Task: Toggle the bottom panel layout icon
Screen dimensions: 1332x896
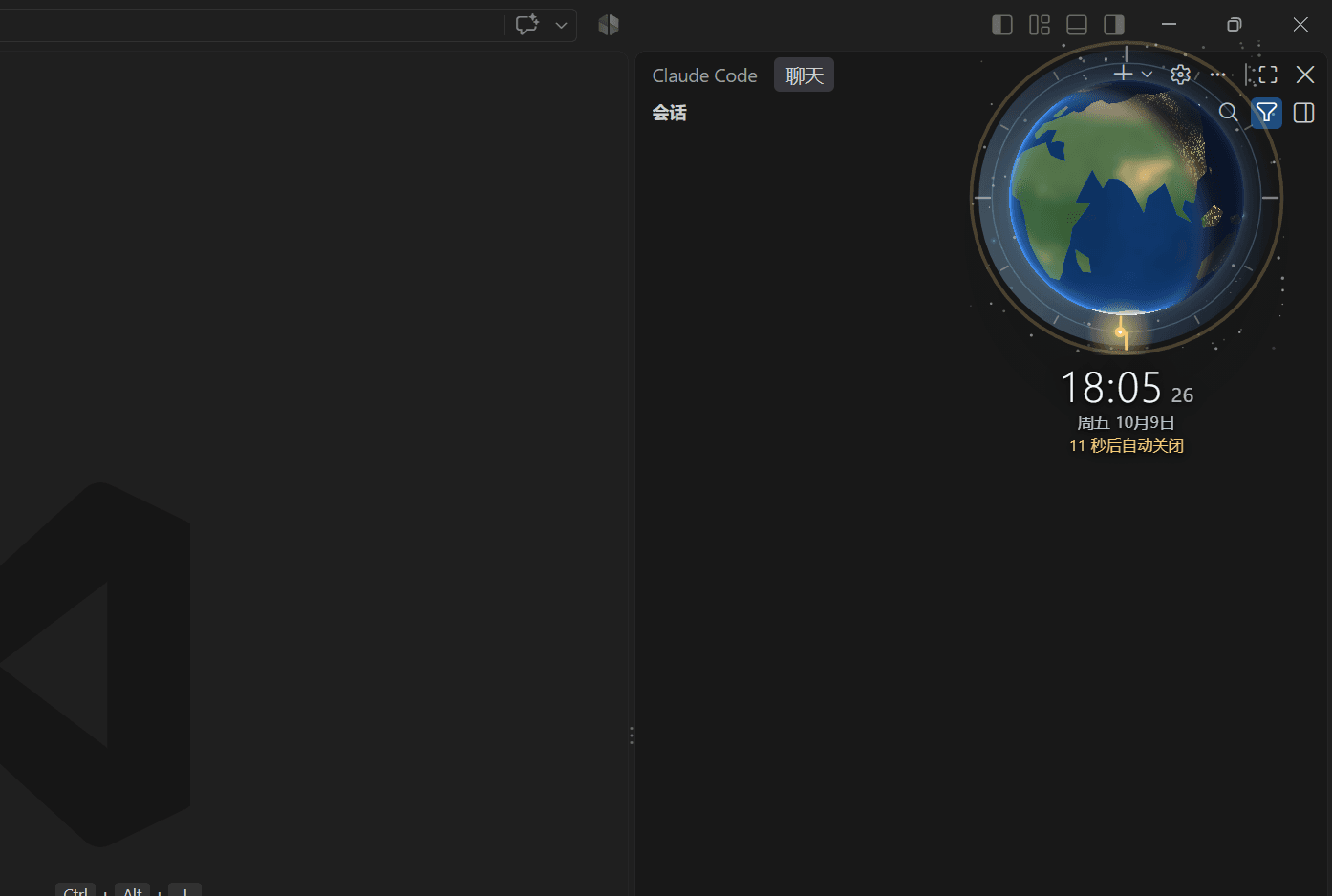Action: coord(1077,25)
